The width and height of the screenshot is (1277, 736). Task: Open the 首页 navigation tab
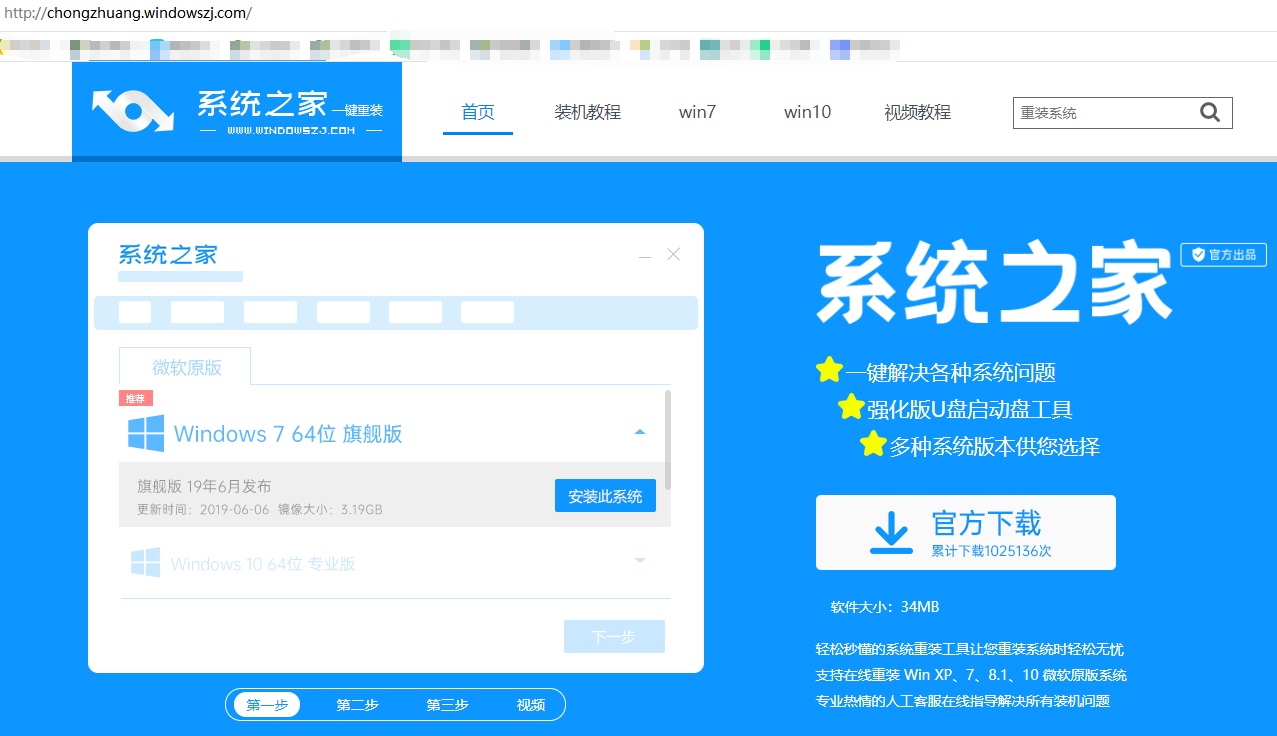click(x=478, y=112)
